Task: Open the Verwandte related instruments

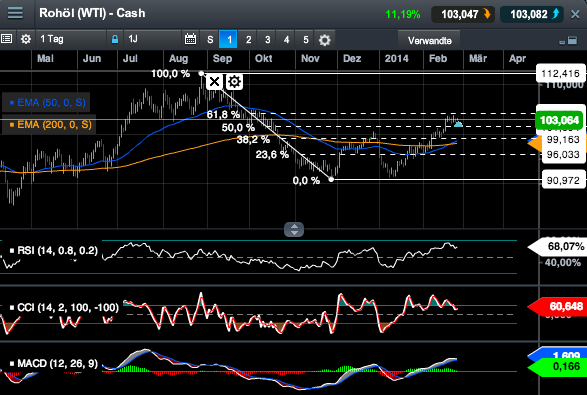Action: tap(429, 40)
